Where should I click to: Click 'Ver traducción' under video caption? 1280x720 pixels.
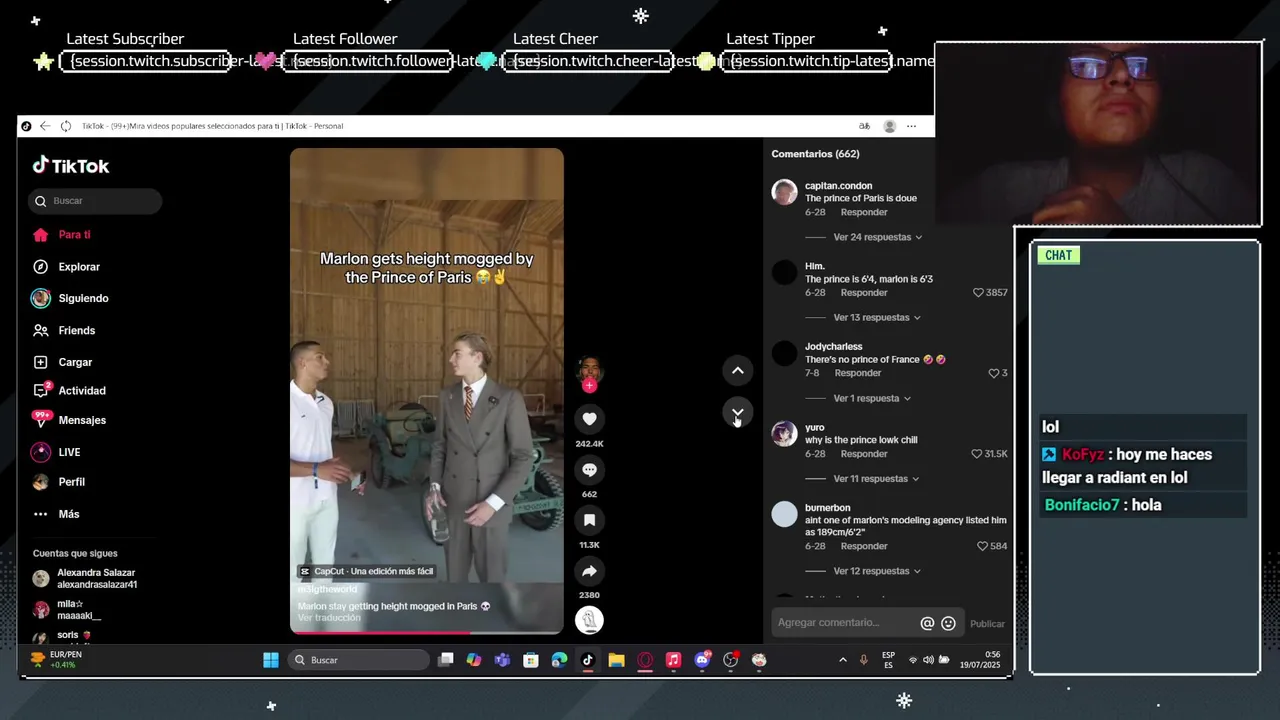329,618
